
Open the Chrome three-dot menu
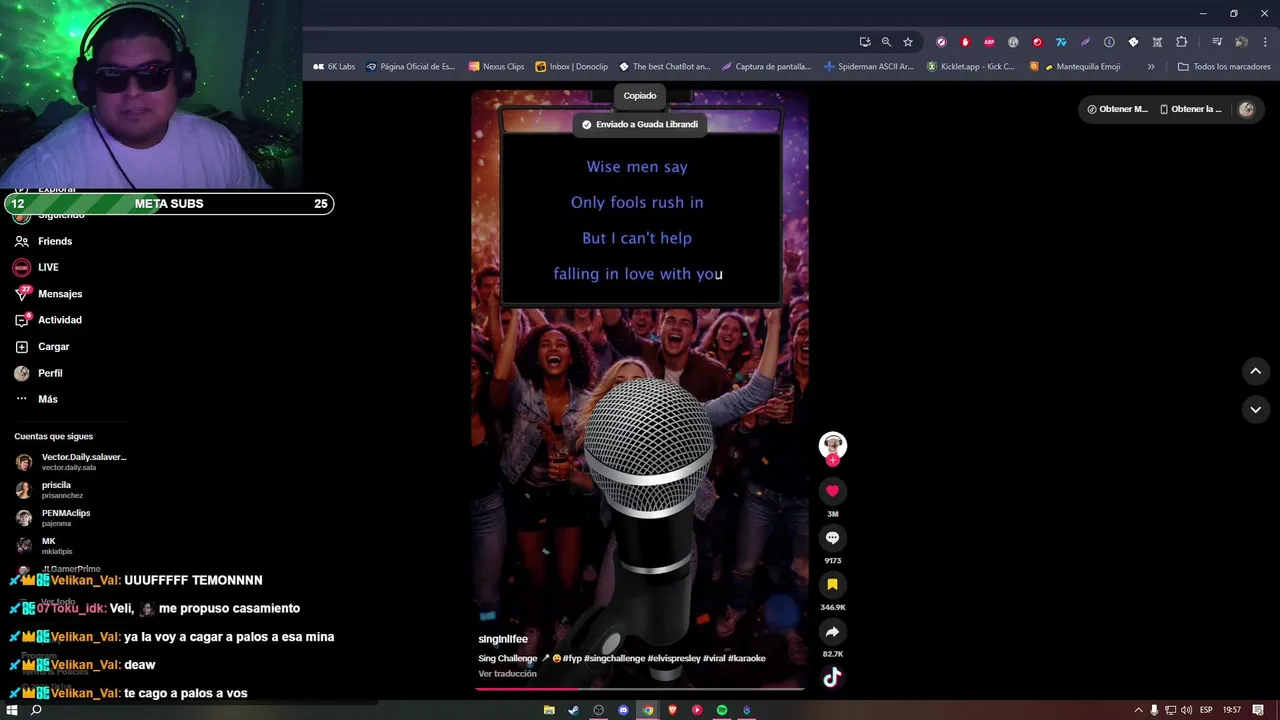[1265, 42]
